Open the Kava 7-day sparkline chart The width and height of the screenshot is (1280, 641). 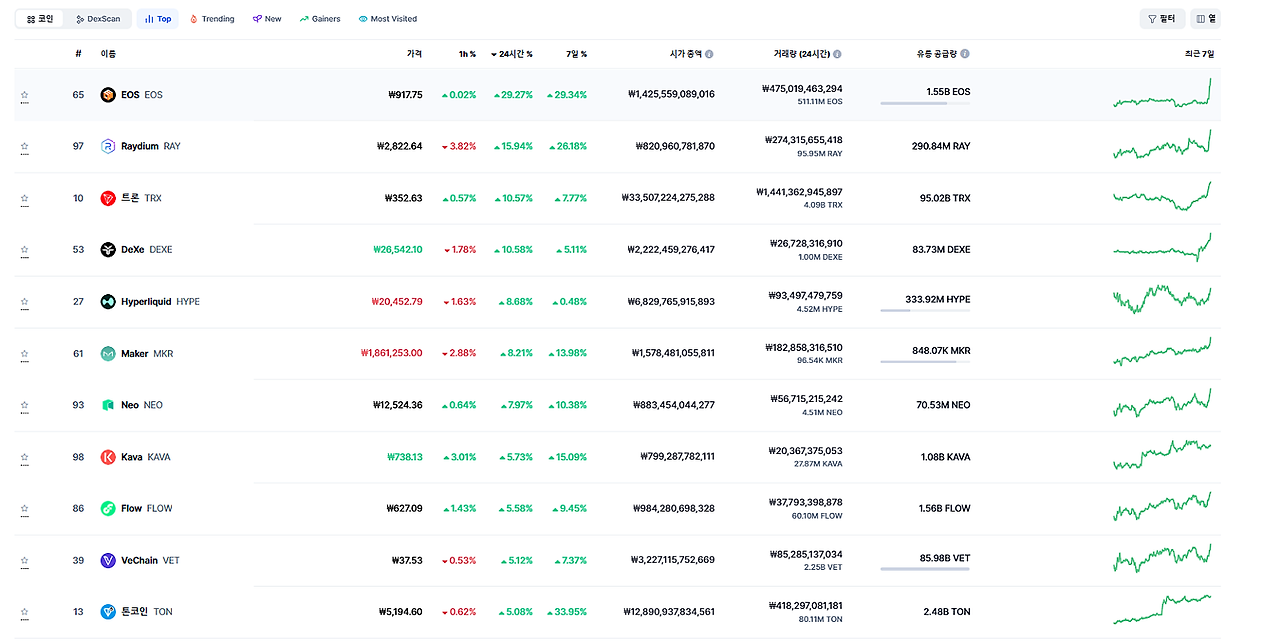[1162, 455]
